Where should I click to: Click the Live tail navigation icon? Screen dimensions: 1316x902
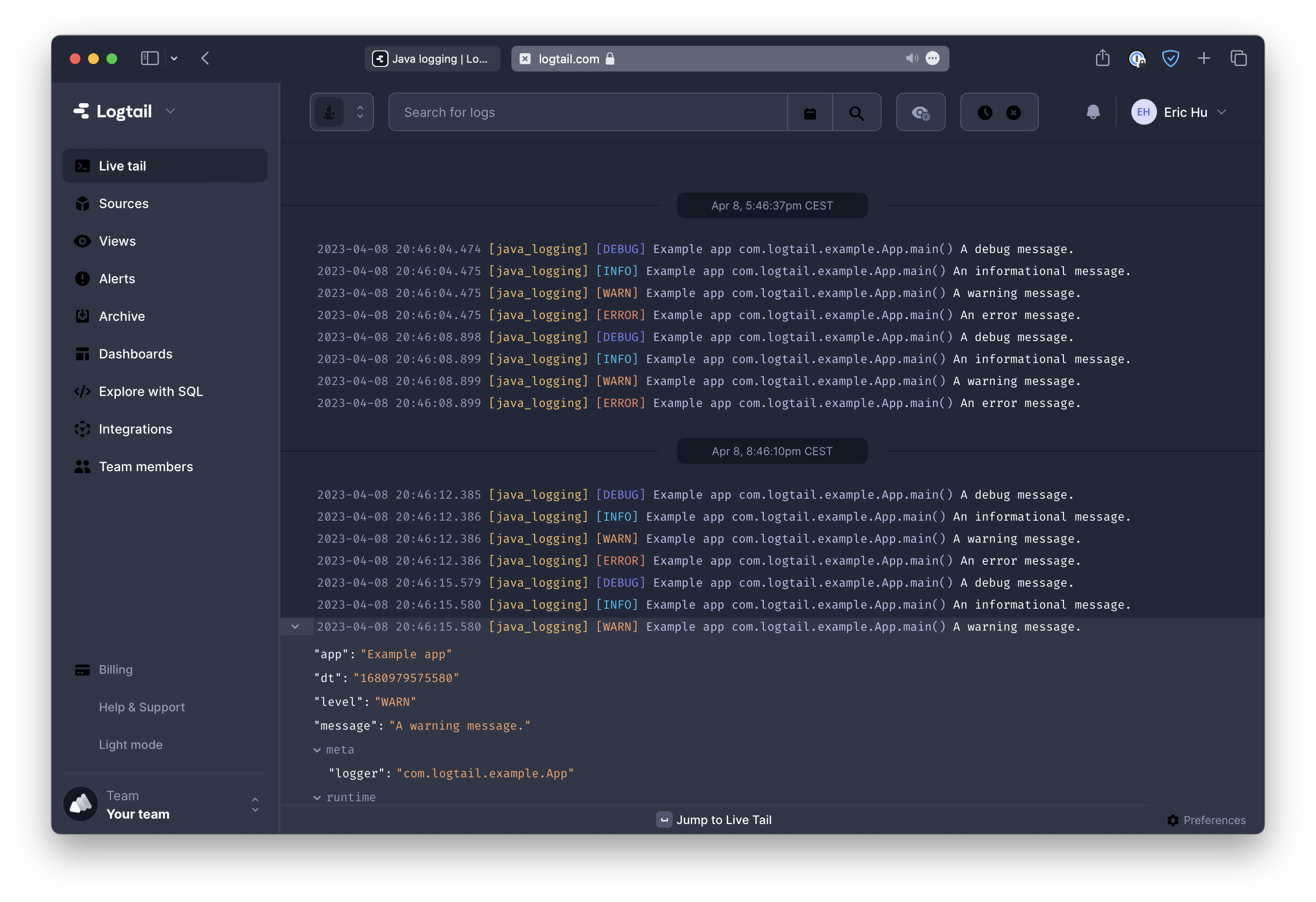[82, 165]
